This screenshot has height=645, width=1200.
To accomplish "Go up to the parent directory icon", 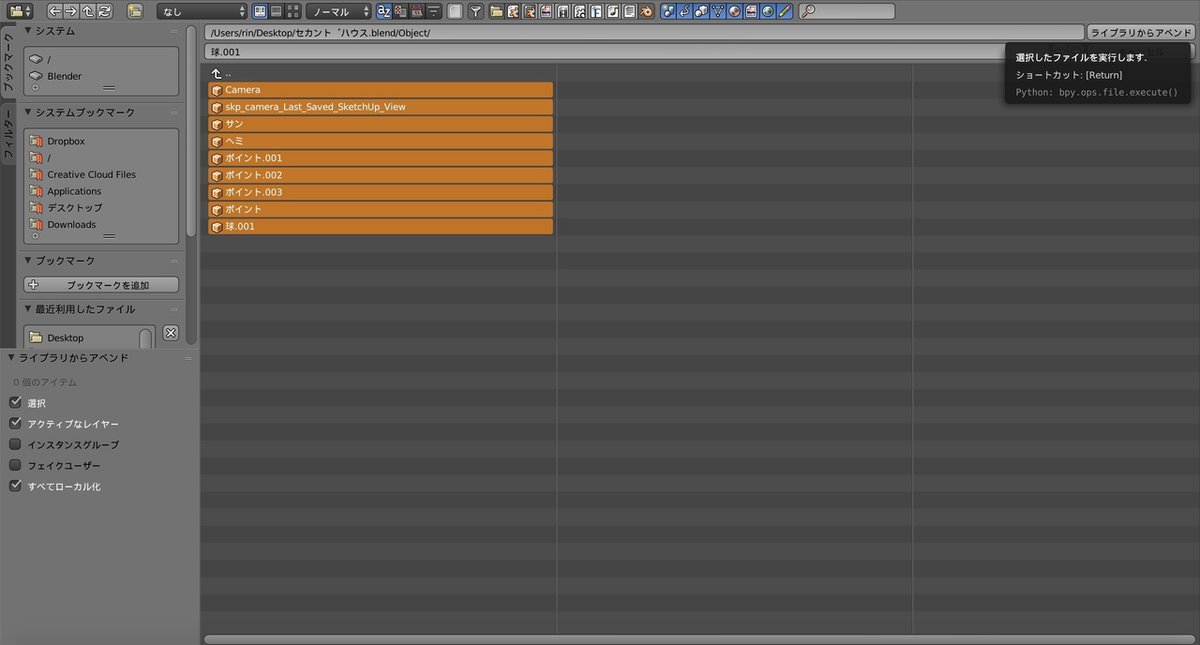I will 88,11.
